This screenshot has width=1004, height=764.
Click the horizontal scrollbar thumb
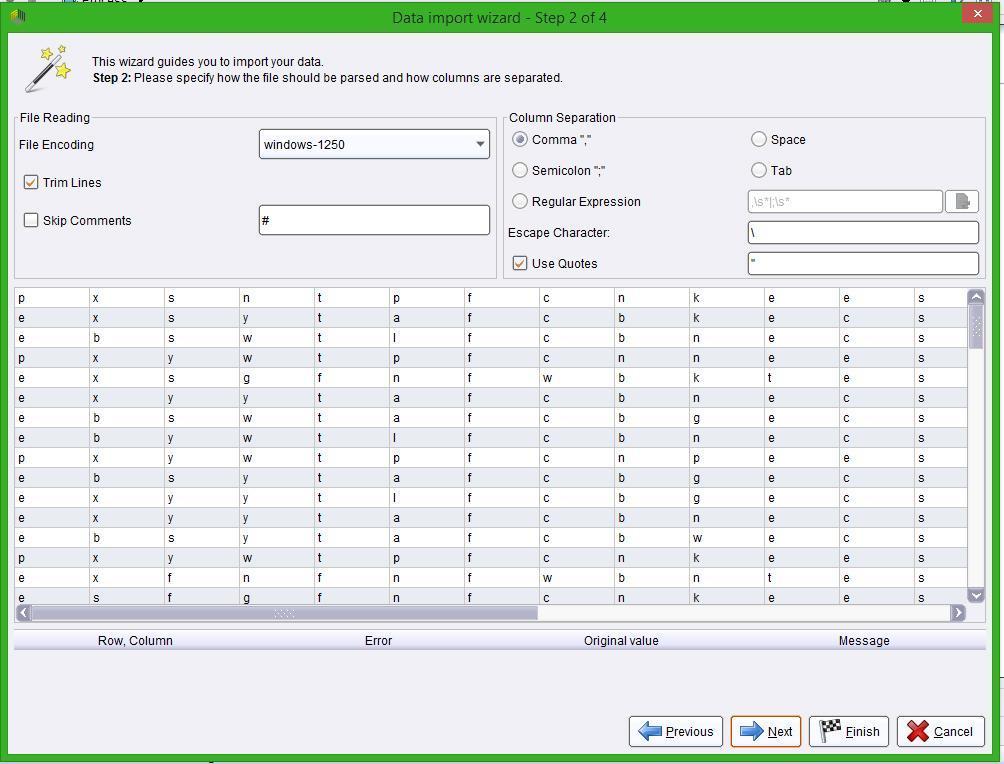point(285,614)
